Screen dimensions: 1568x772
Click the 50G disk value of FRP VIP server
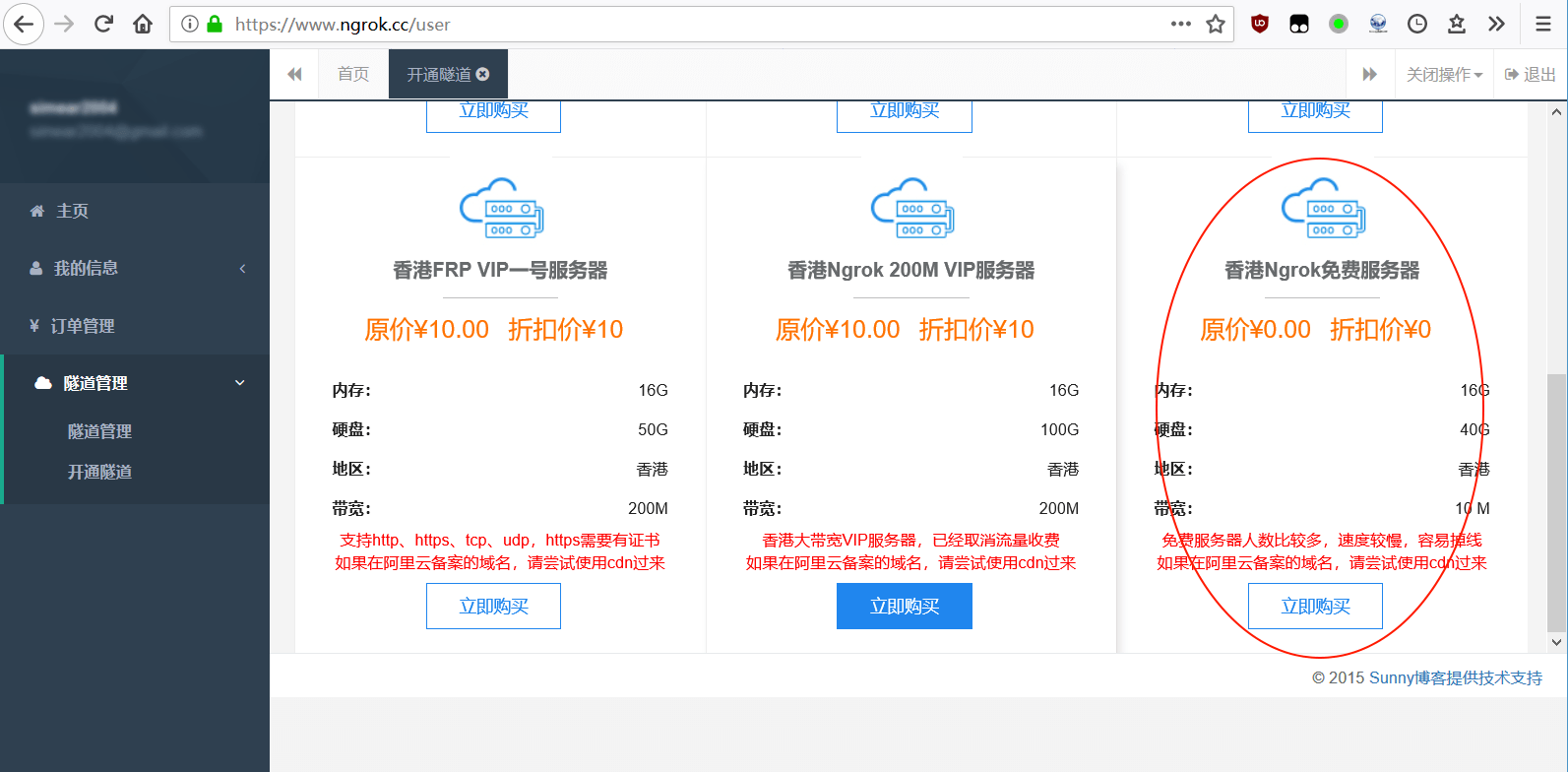(653, 429)
